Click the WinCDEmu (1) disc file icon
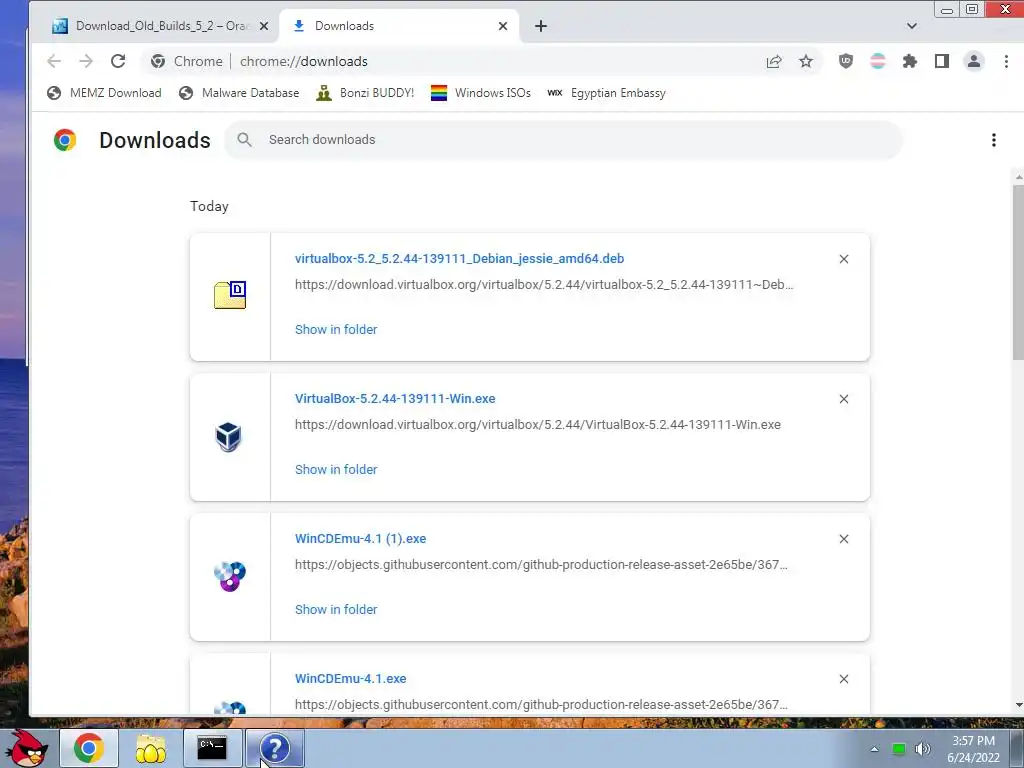The height and width of the screenshot is (768, 1024). 230,576
